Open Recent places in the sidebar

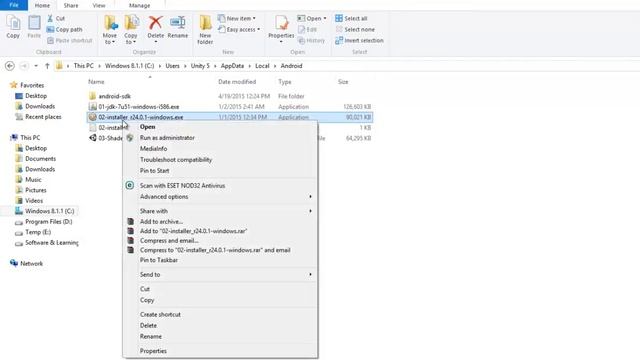point(43,117)
